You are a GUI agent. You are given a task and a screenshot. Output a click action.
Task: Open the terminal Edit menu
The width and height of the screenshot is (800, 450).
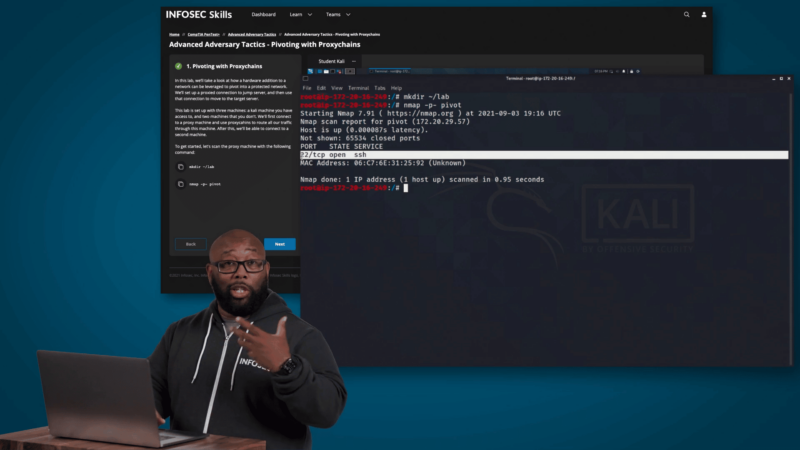(321, 88)
